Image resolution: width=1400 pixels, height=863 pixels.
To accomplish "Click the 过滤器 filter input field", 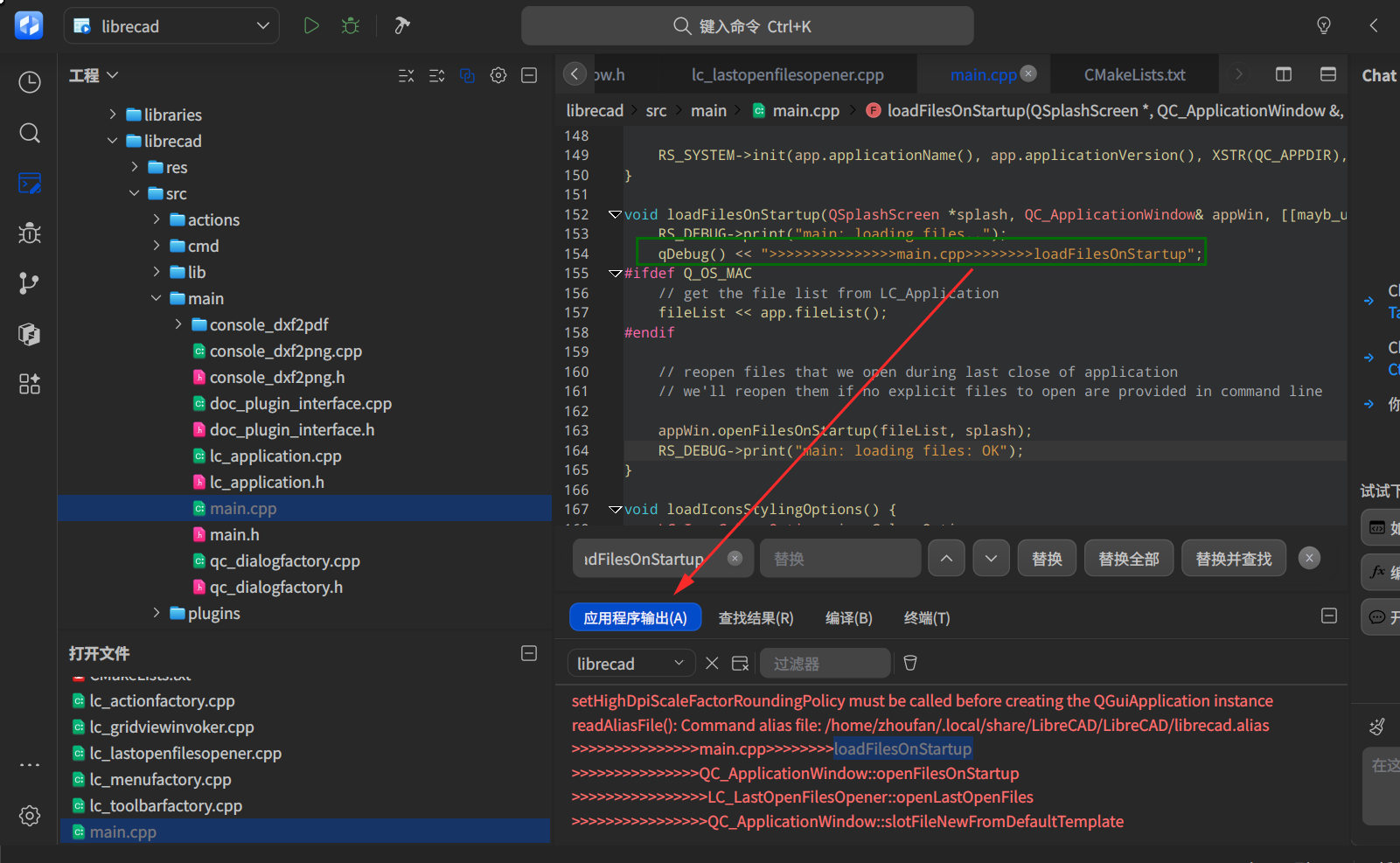I will point(825,664).
